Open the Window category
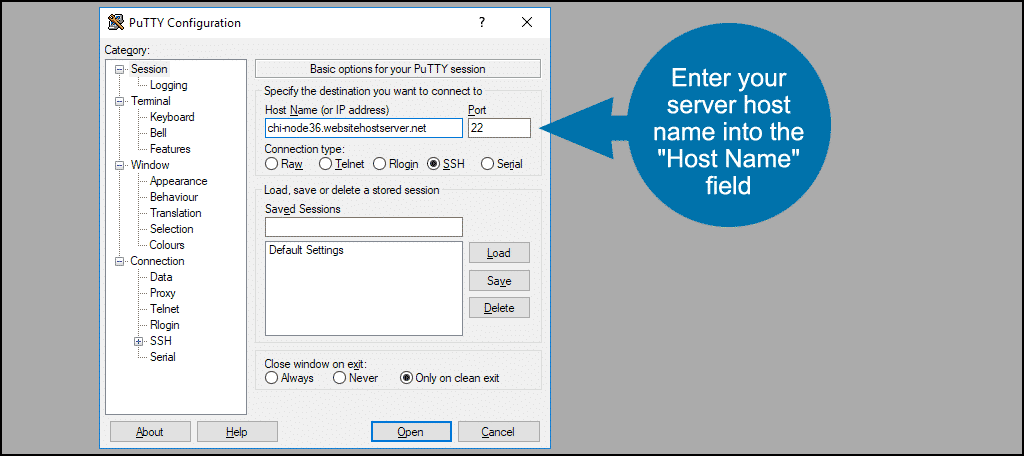Image resolution: width=1024 pixels, height=456 pixels. pos(150,165)
